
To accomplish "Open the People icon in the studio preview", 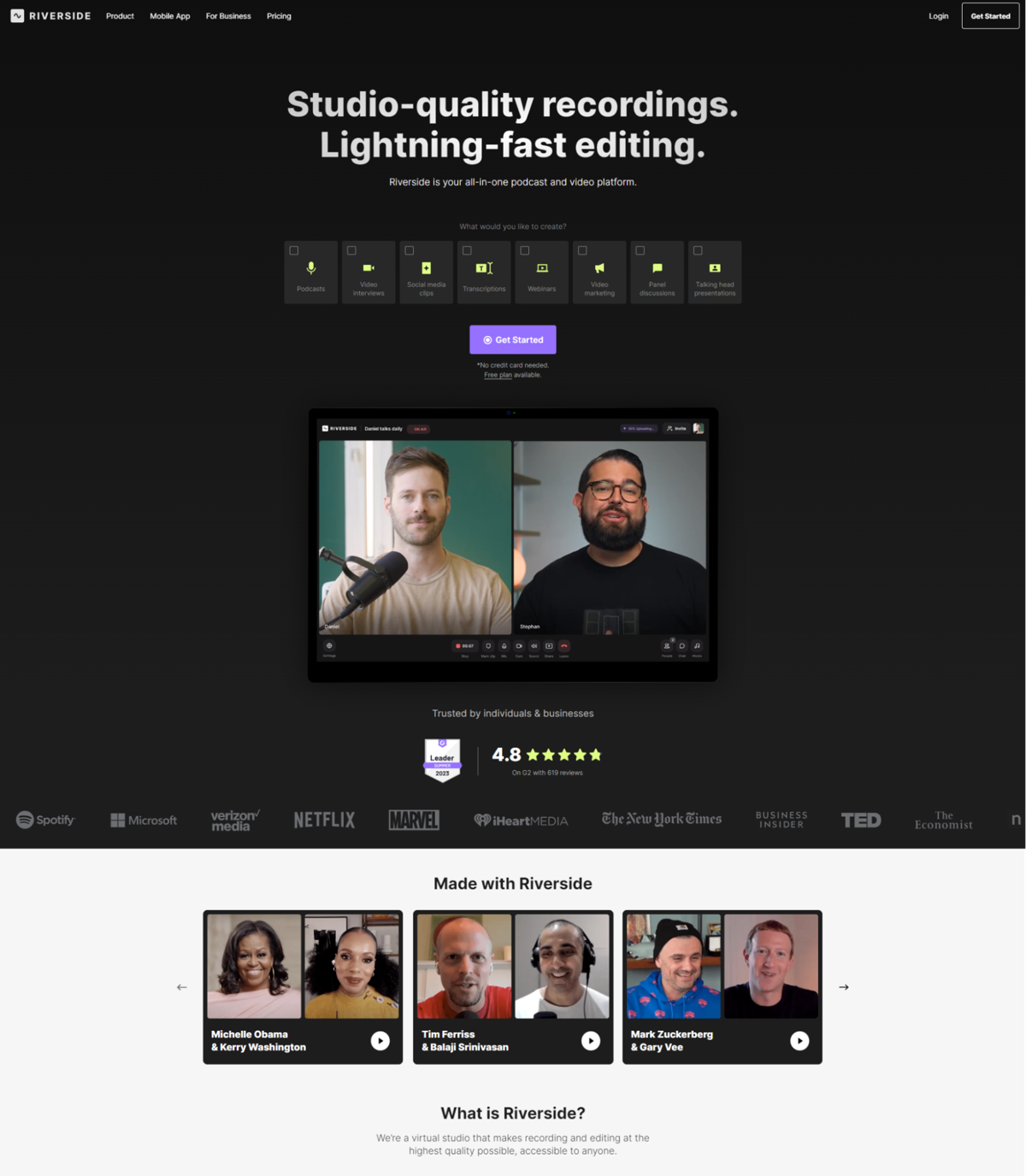I will (x=667, y=646).
